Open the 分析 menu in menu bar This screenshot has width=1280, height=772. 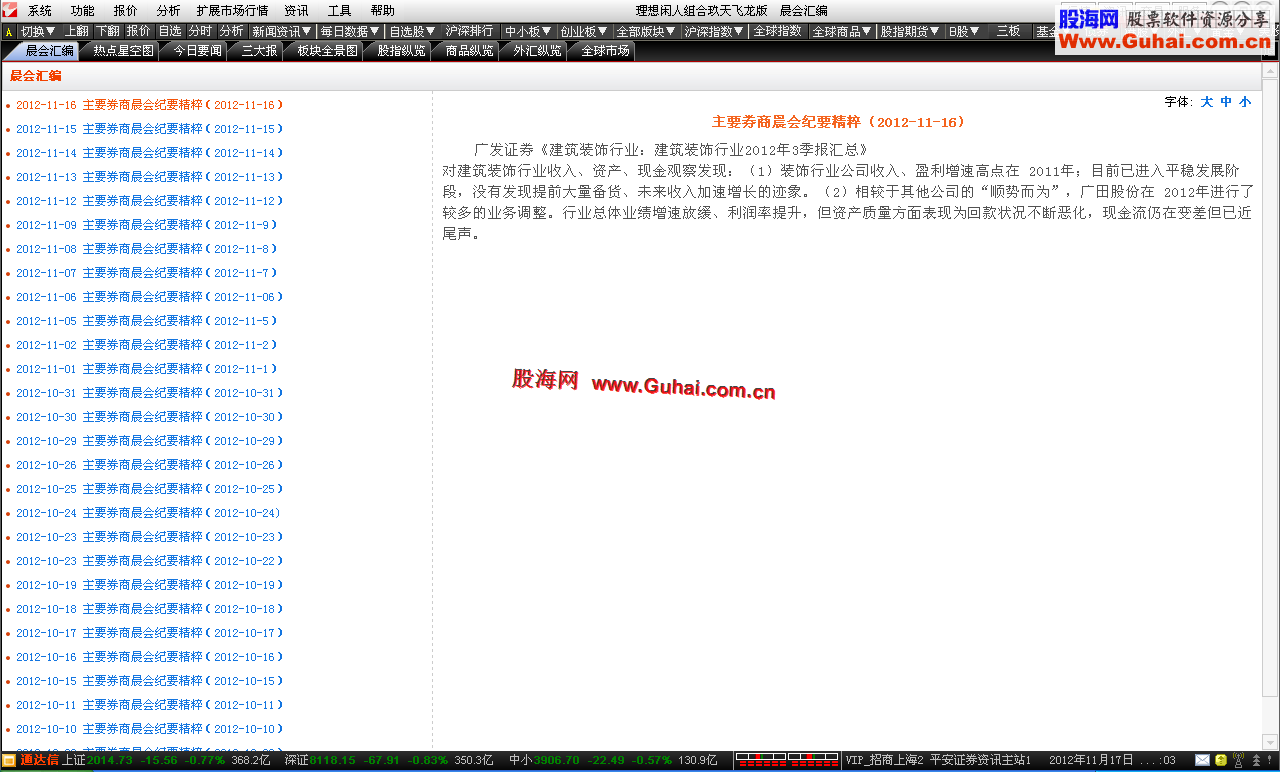click(169, 10)
